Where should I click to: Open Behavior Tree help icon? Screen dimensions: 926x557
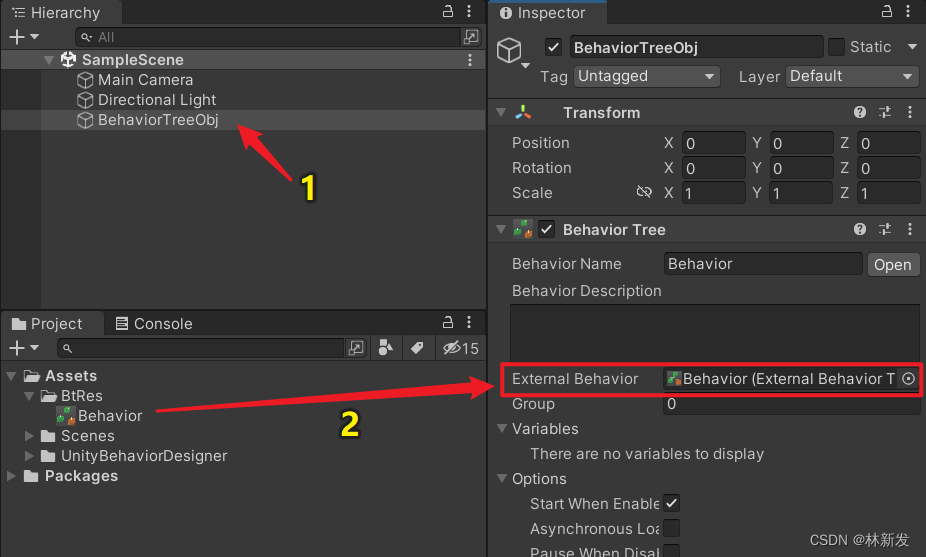[860, 229]
